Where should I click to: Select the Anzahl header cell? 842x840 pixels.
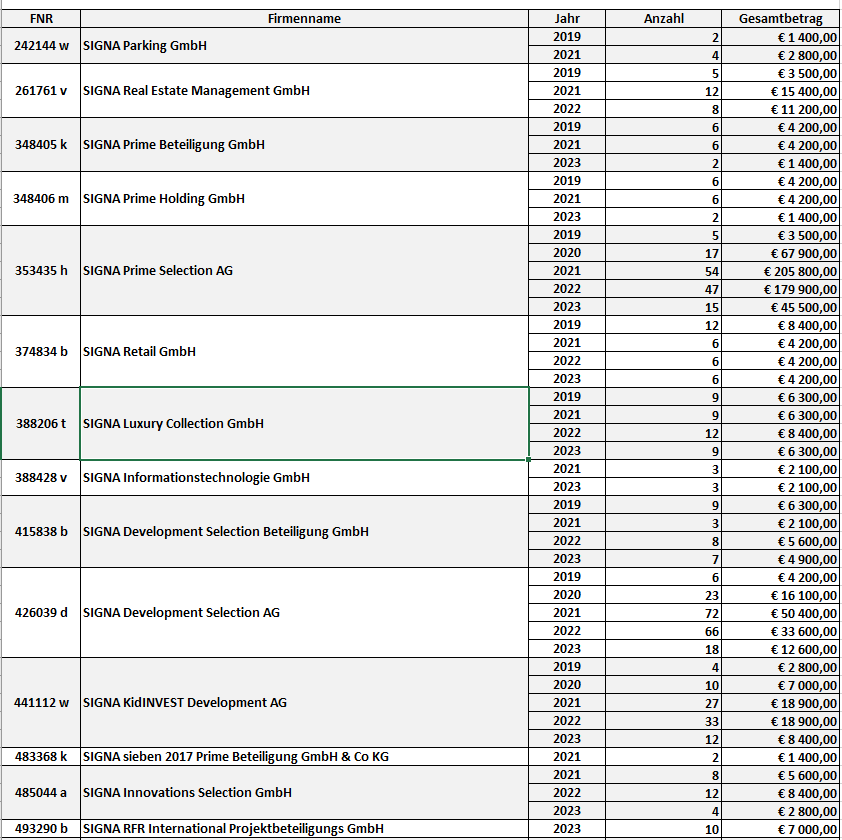pyautogui.click(x=663, y=19)
